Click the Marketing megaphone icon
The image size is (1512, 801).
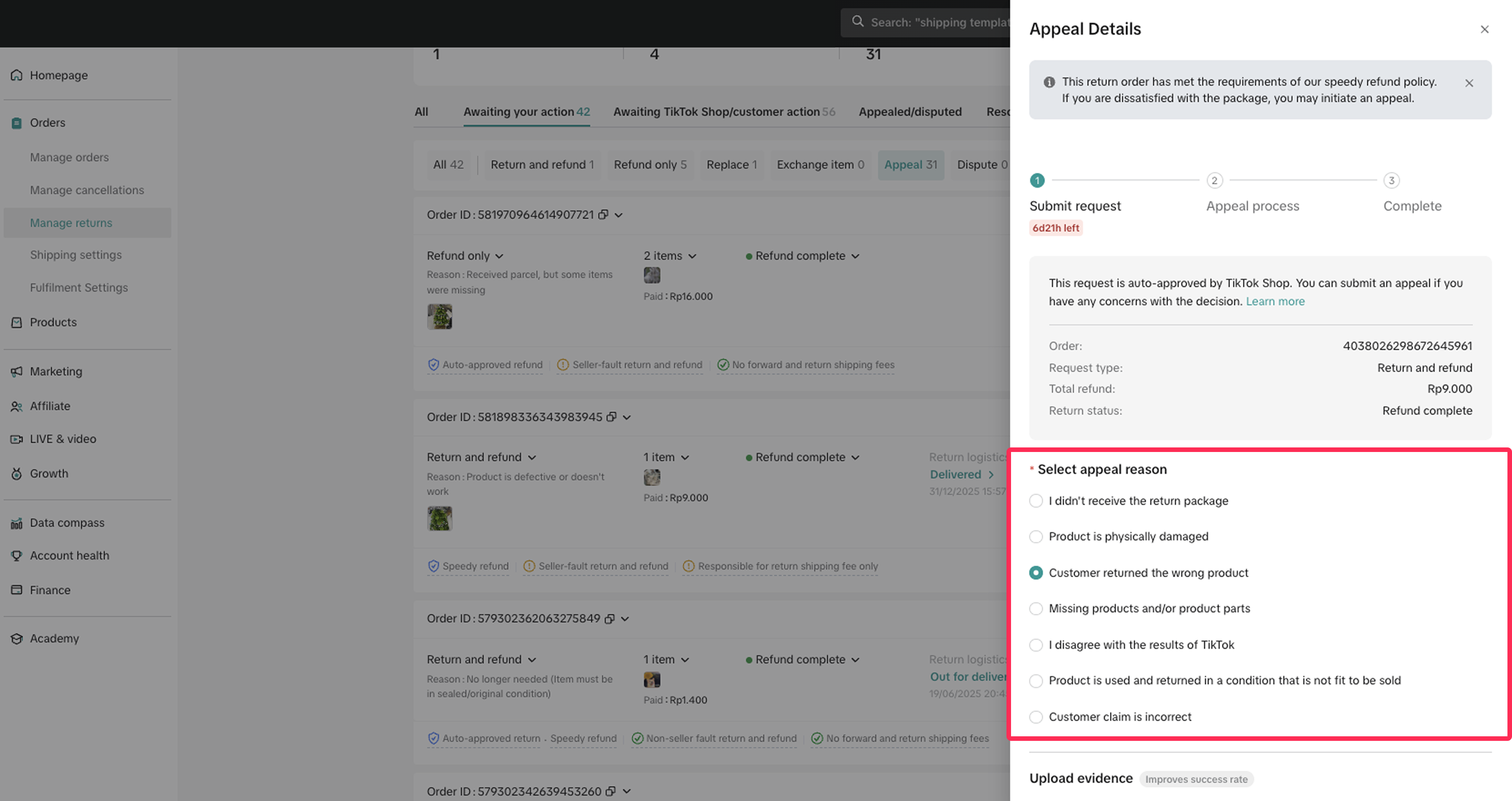(x=16, y=371)
